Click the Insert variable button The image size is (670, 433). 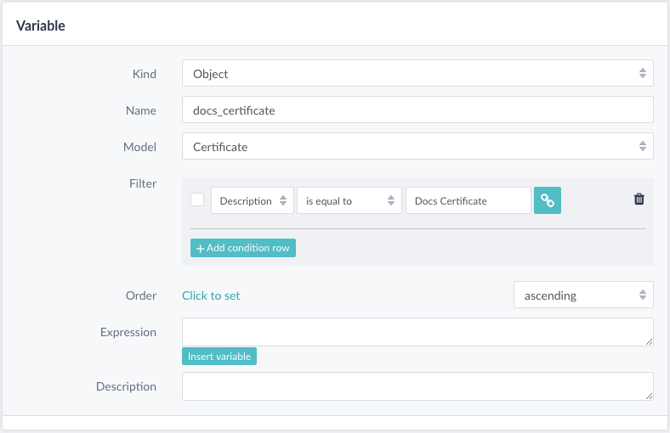point(219,356)
